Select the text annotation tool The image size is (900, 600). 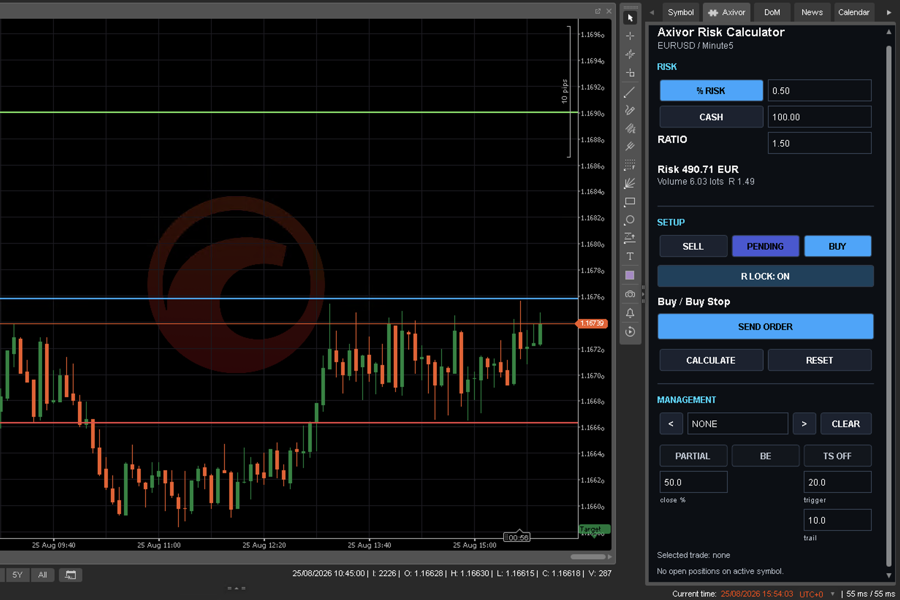pyautogui.click(x=630, y=257)
